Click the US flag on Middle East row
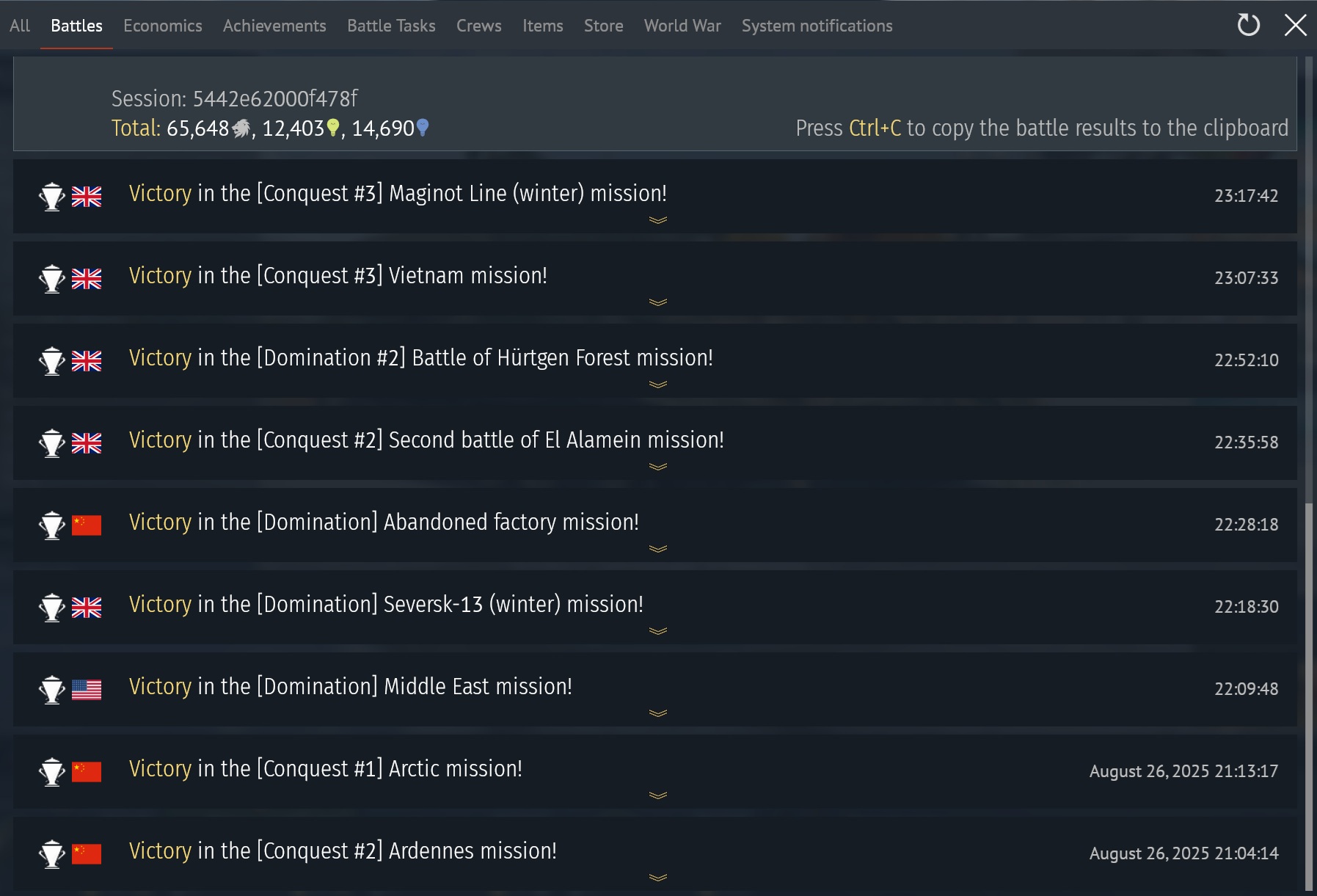Screen dimensions: 1317x896 coord(87,690)
